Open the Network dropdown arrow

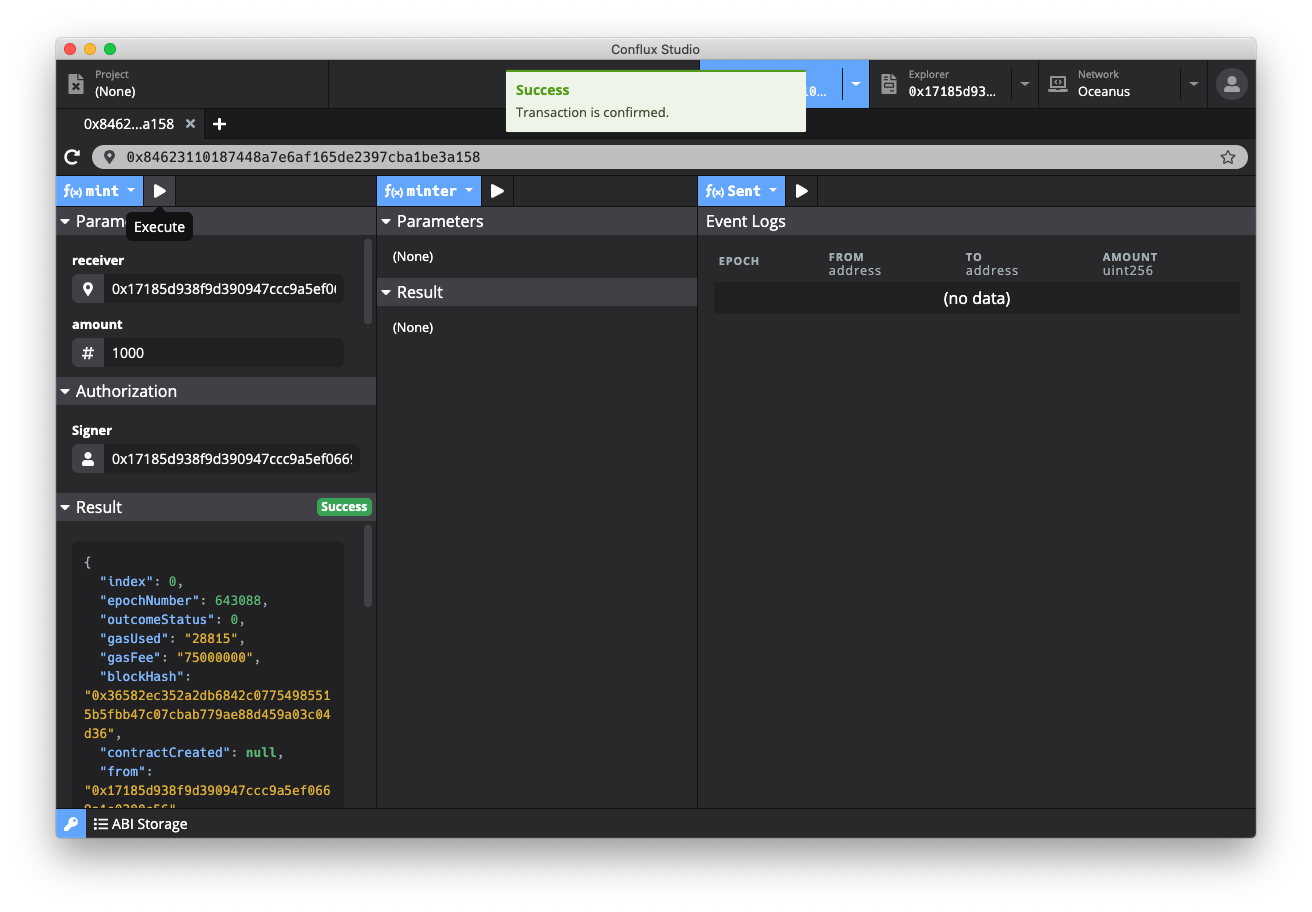(x=1193, y=84)
